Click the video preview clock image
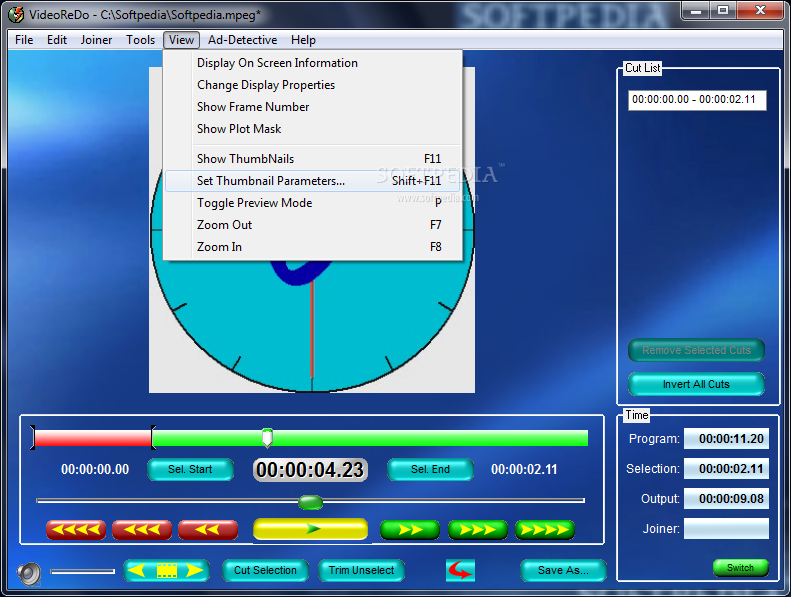 pyautogui.click(x=312, y=326)
